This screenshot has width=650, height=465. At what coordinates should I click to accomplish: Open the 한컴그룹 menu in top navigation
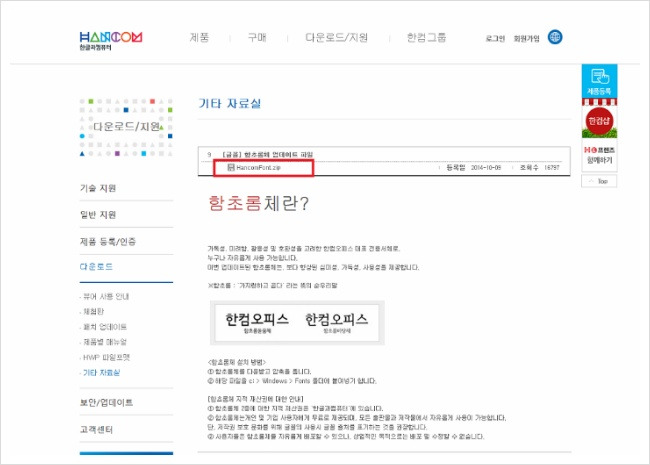click(x=426, y=38)
